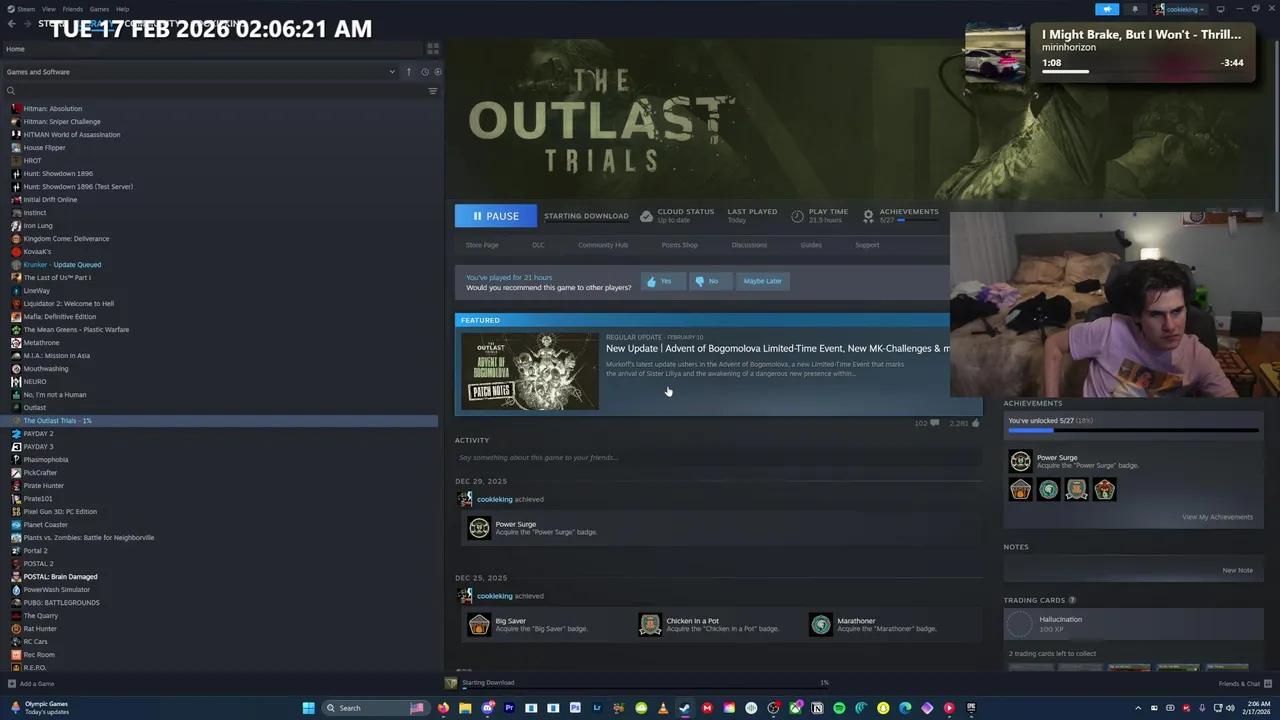This screenshot has width=1280, height=720.
Task: Click the Add a Game plus icon
Action: (x=11, y=684)
